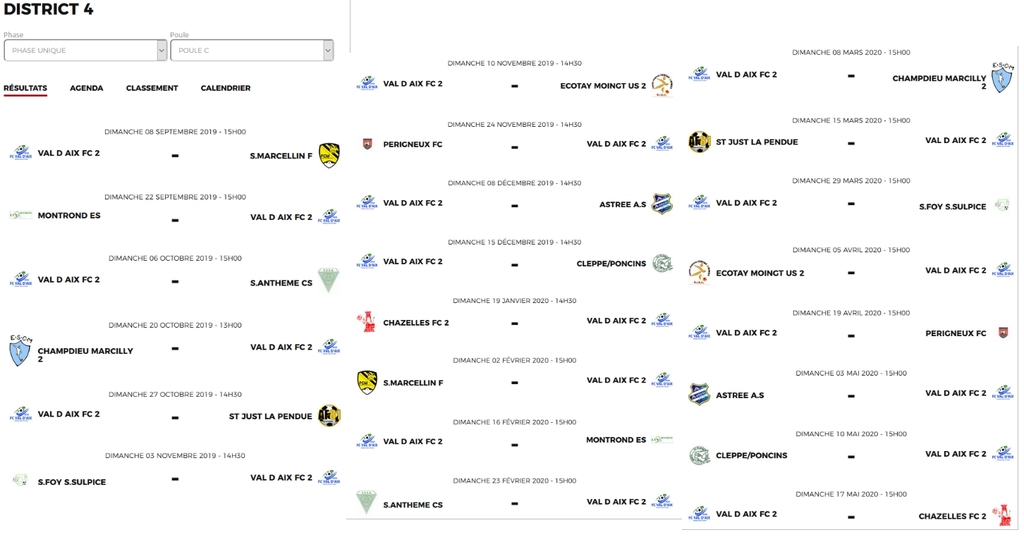Click S.Foy S.Sulpice logo for 29 Mars match
This screenshot has width=1024, height=537.
click(x=1001, y=206)
